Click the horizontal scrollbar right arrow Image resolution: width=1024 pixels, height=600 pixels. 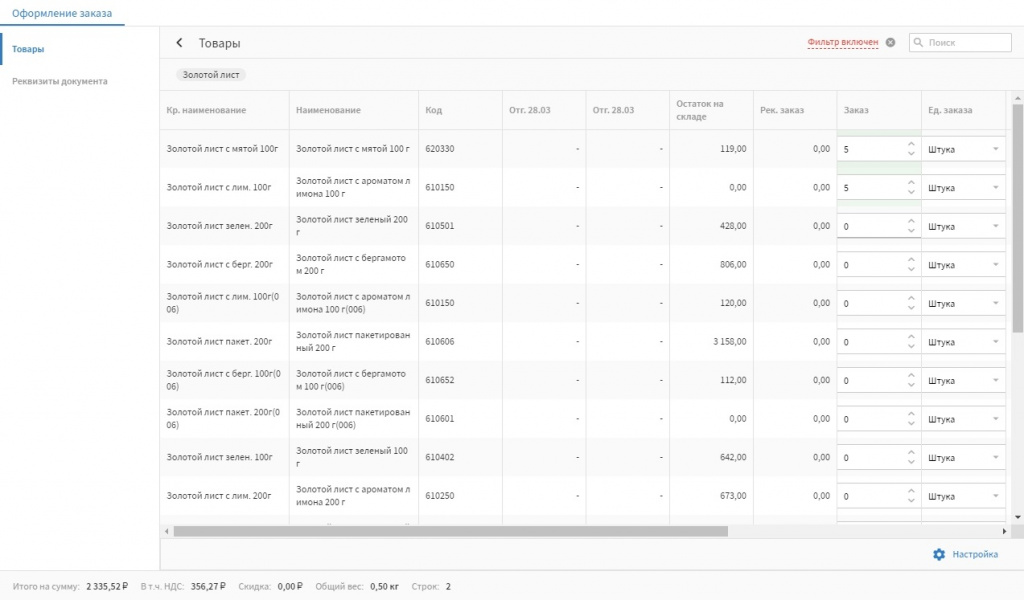tap(1004, 531)
